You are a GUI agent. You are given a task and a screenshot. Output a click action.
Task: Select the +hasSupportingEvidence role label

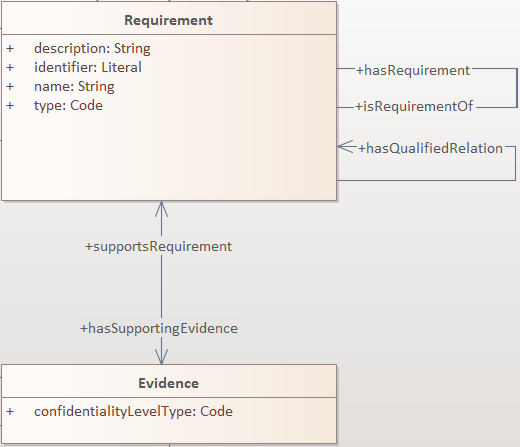point(159,329)
